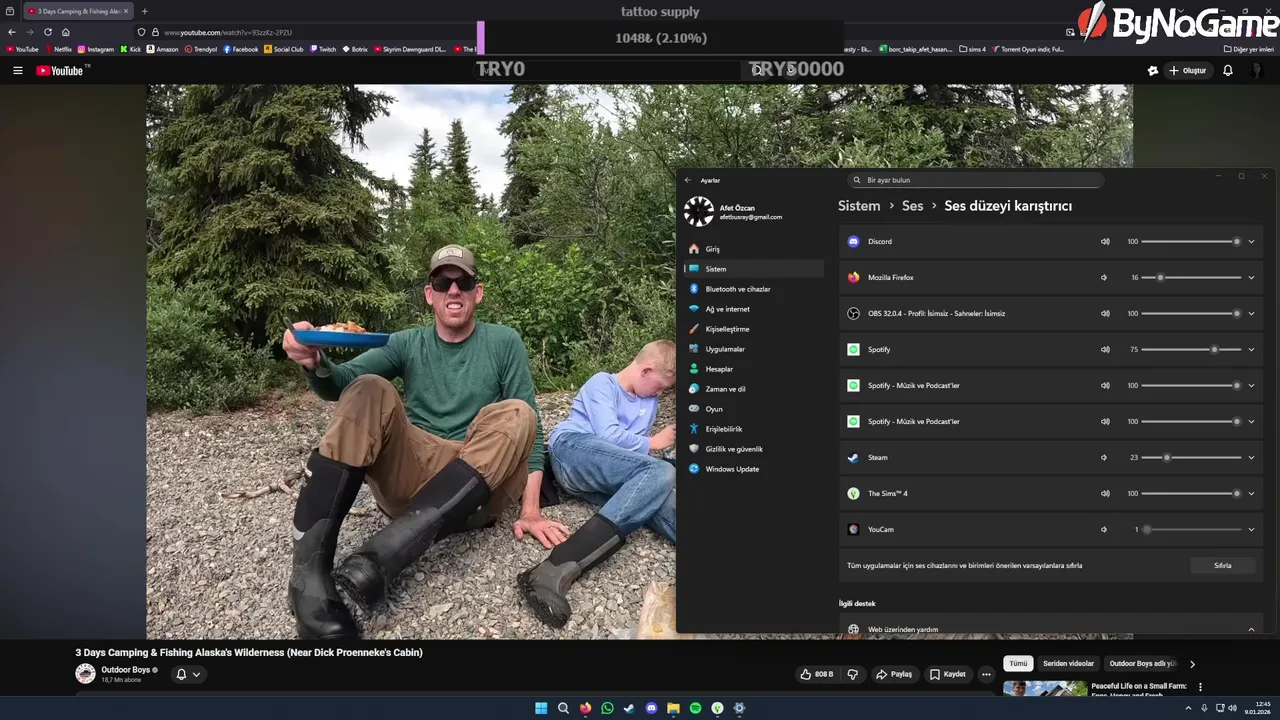Click Bir ayar bulun search field
The height and width of the screenshot is (720, 1280).
(x=976, y=180)
